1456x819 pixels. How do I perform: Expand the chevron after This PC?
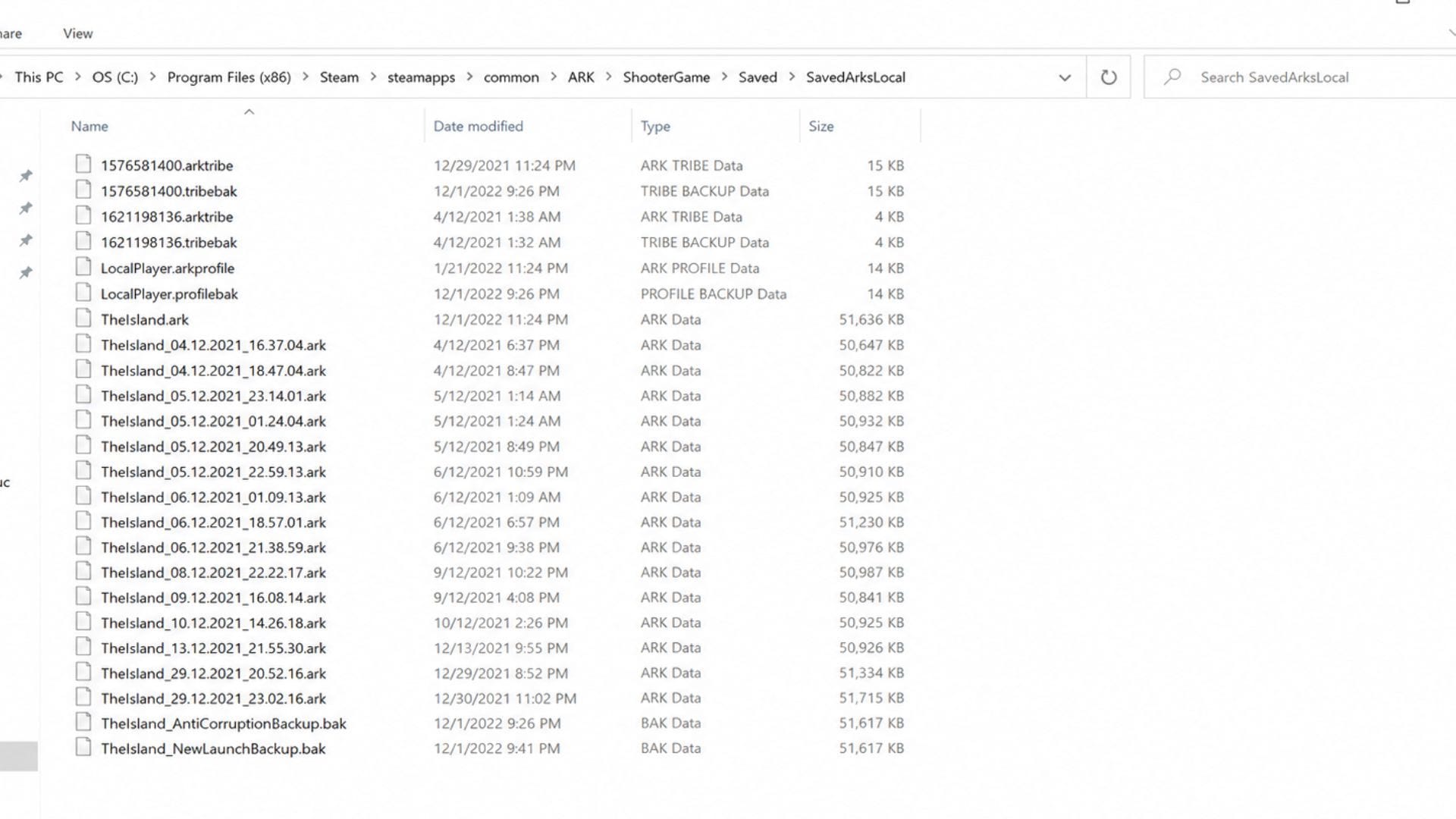(x=77, y=77)
